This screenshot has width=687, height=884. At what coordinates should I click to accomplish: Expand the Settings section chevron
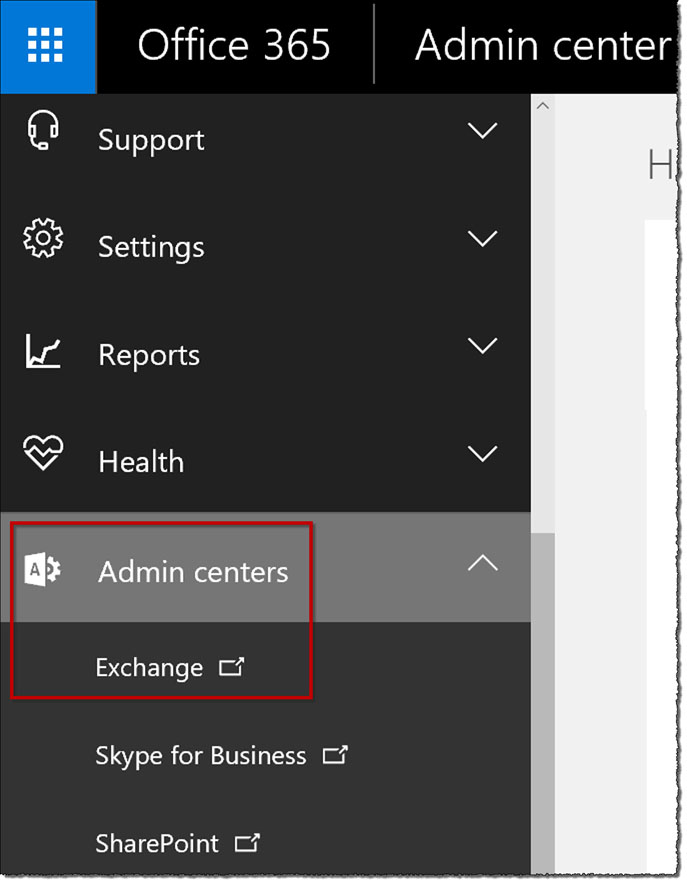pos(482,240)
